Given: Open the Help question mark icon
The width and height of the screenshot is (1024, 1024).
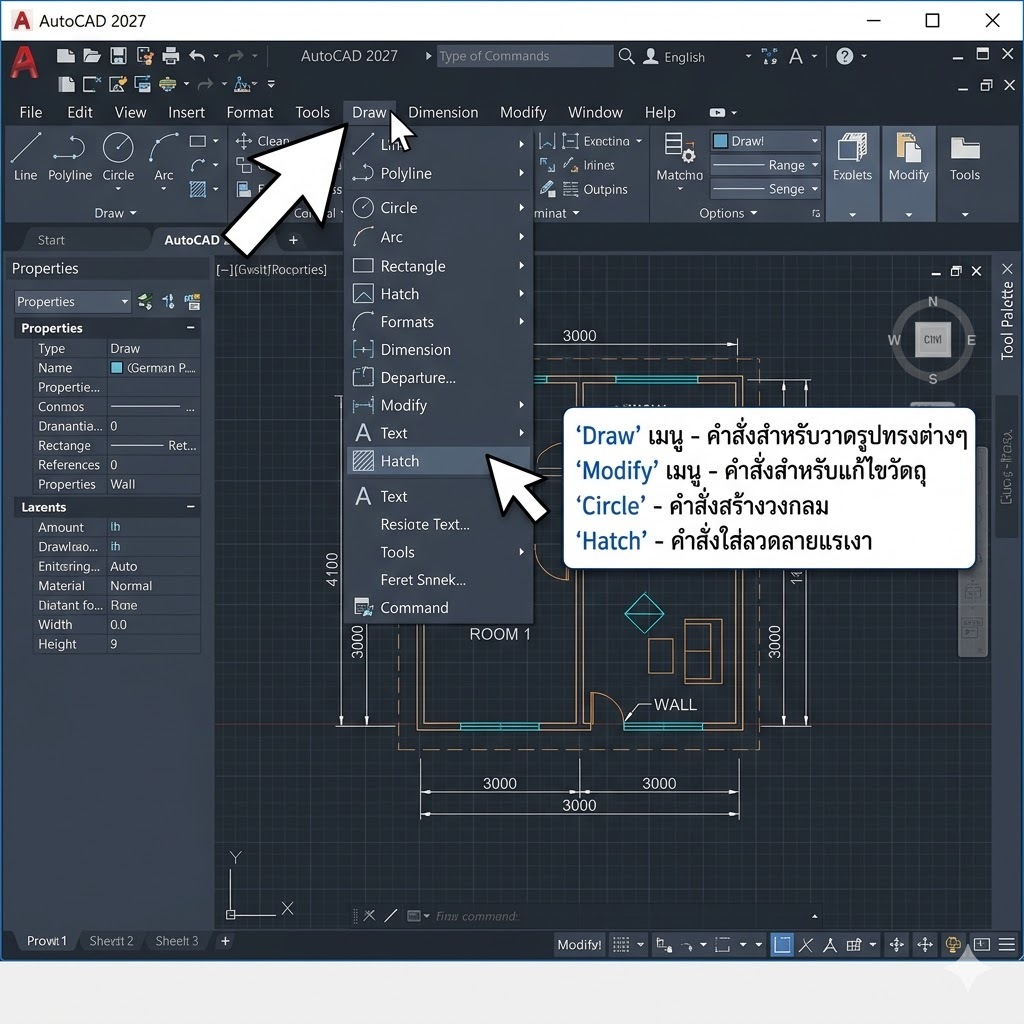Looking at the screenshot, I should coord(844,56).
